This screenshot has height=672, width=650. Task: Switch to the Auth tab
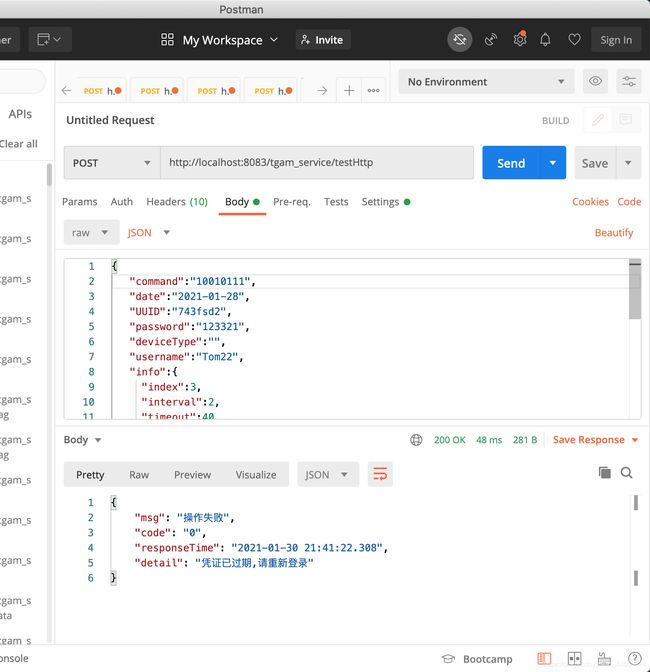pyautogui.click(x=122, y=201)
